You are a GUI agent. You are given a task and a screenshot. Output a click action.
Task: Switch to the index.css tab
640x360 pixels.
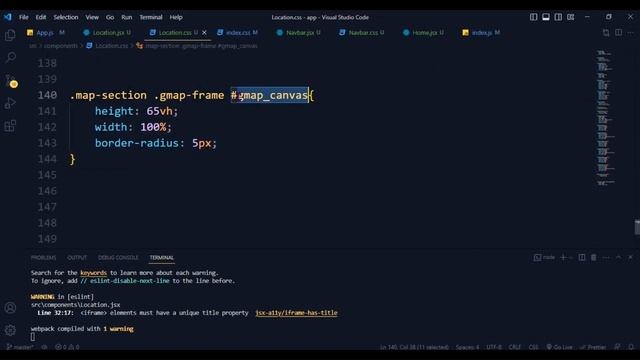tap(237, 33)
